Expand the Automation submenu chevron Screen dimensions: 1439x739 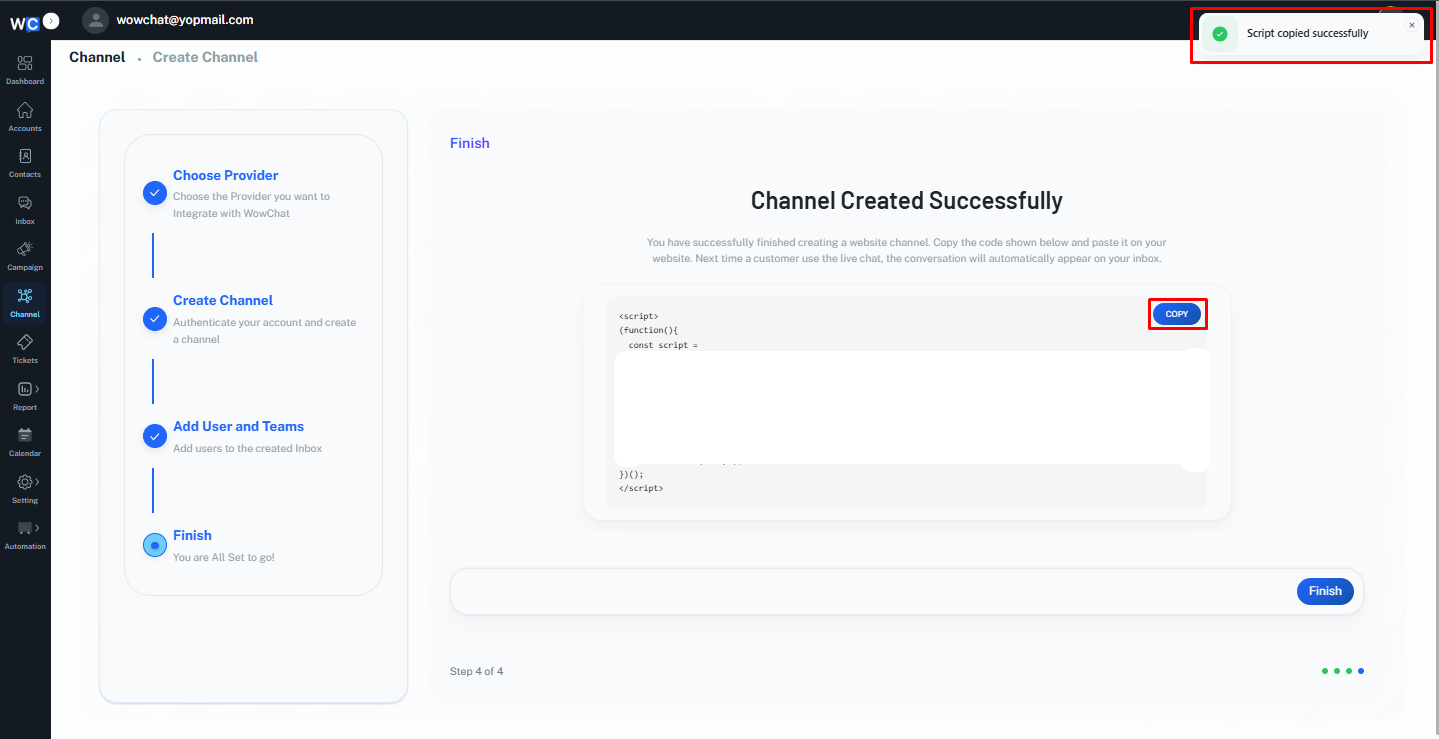[x=37, y=528]
